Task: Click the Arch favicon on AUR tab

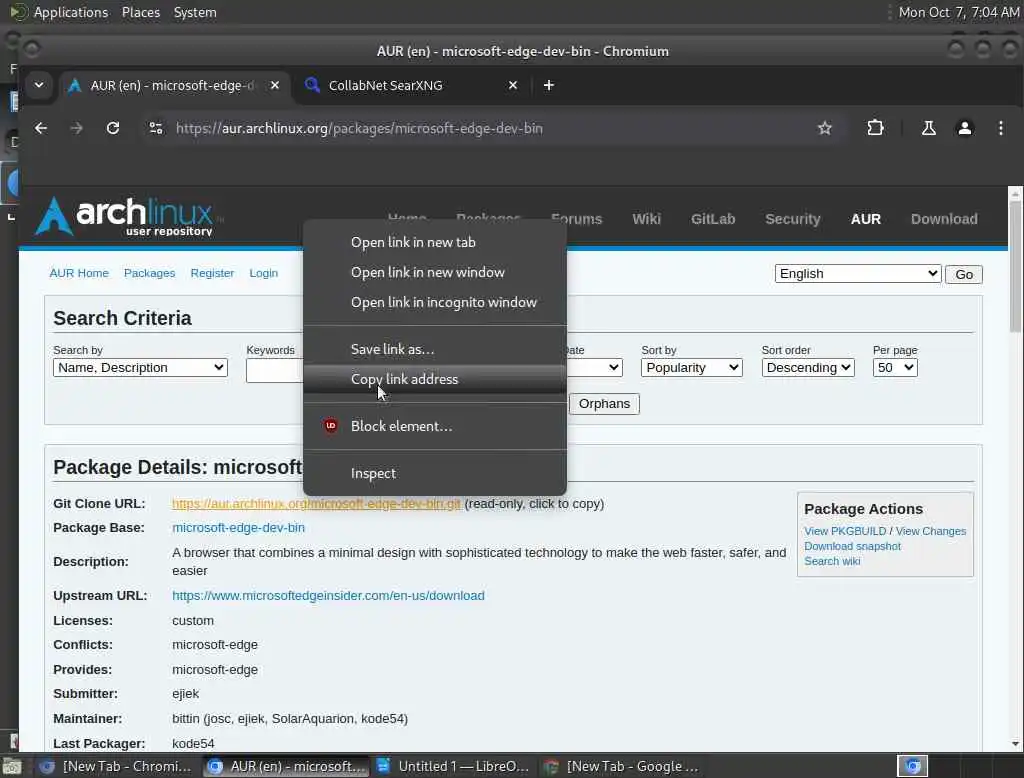Action: click(74, 85)
